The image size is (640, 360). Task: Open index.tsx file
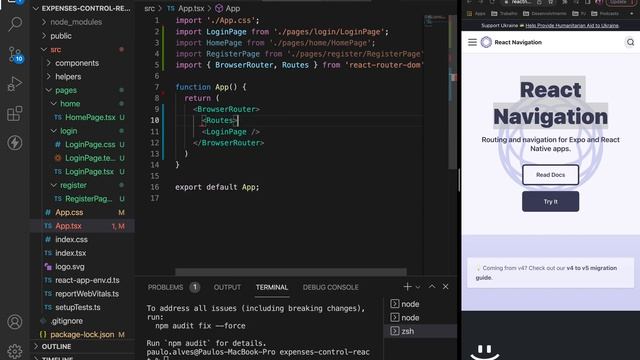click(x=71, y=253)
